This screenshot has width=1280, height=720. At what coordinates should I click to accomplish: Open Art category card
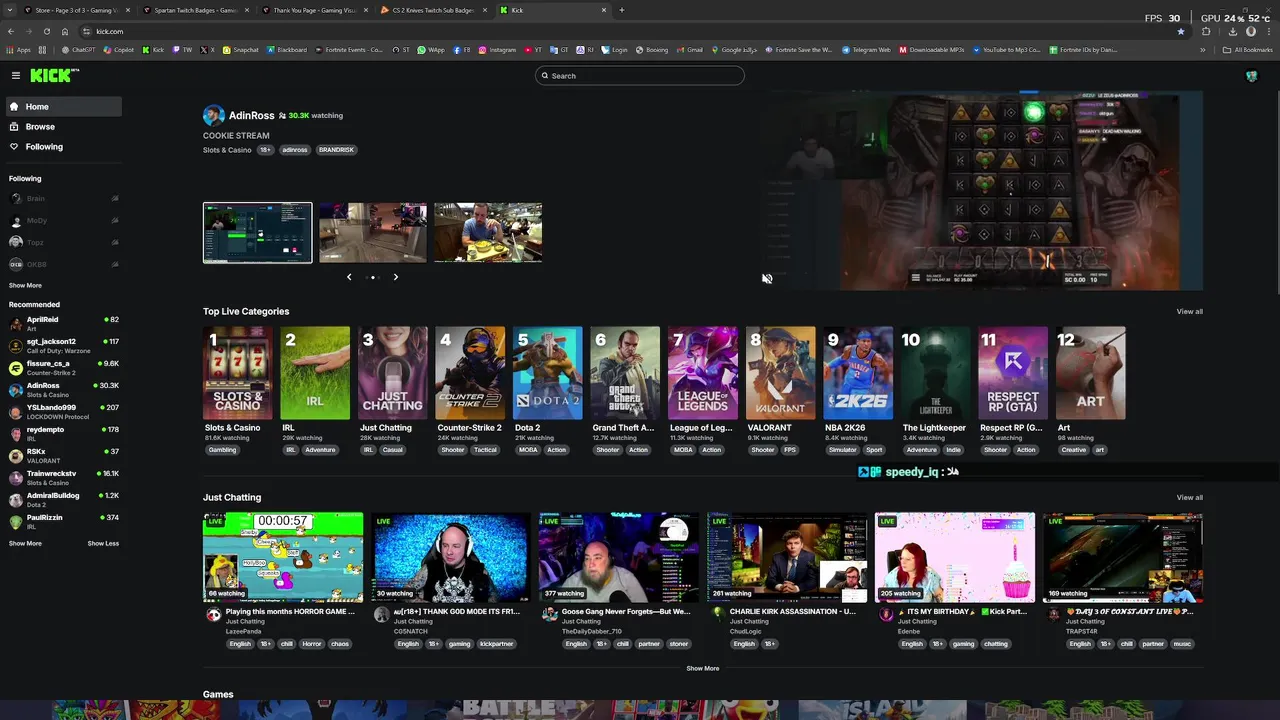click(1090, 373)
